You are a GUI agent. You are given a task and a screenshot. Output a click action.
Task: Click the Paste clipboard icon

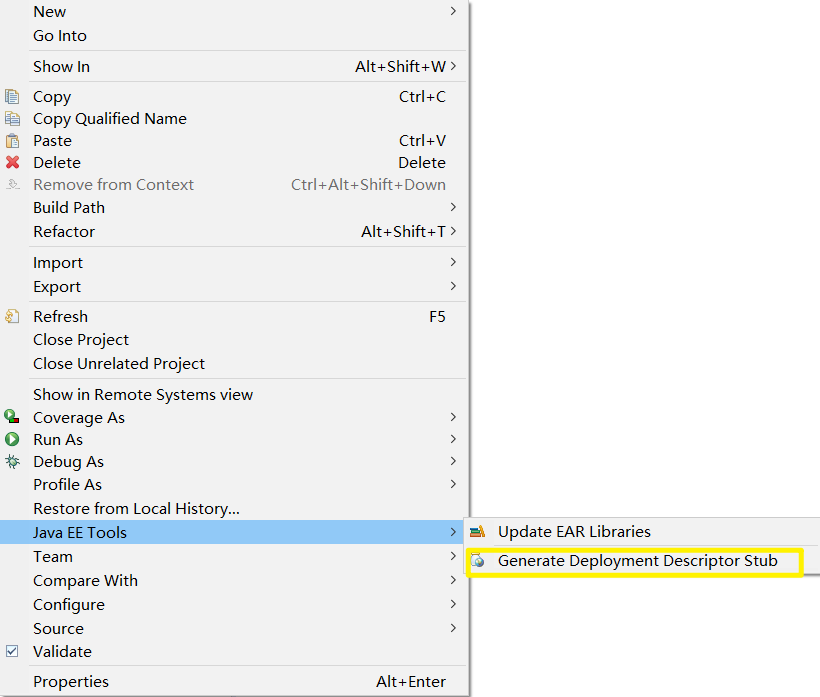click(x=12, y=141)
